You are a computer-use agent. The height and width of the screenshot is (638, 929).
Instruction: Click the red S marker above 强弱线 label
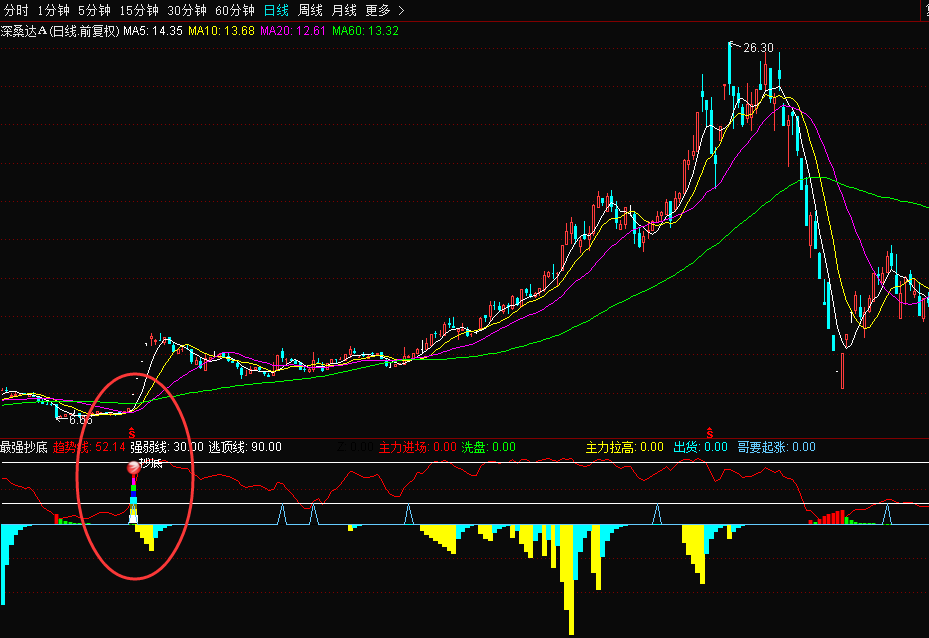pos(132,433)
